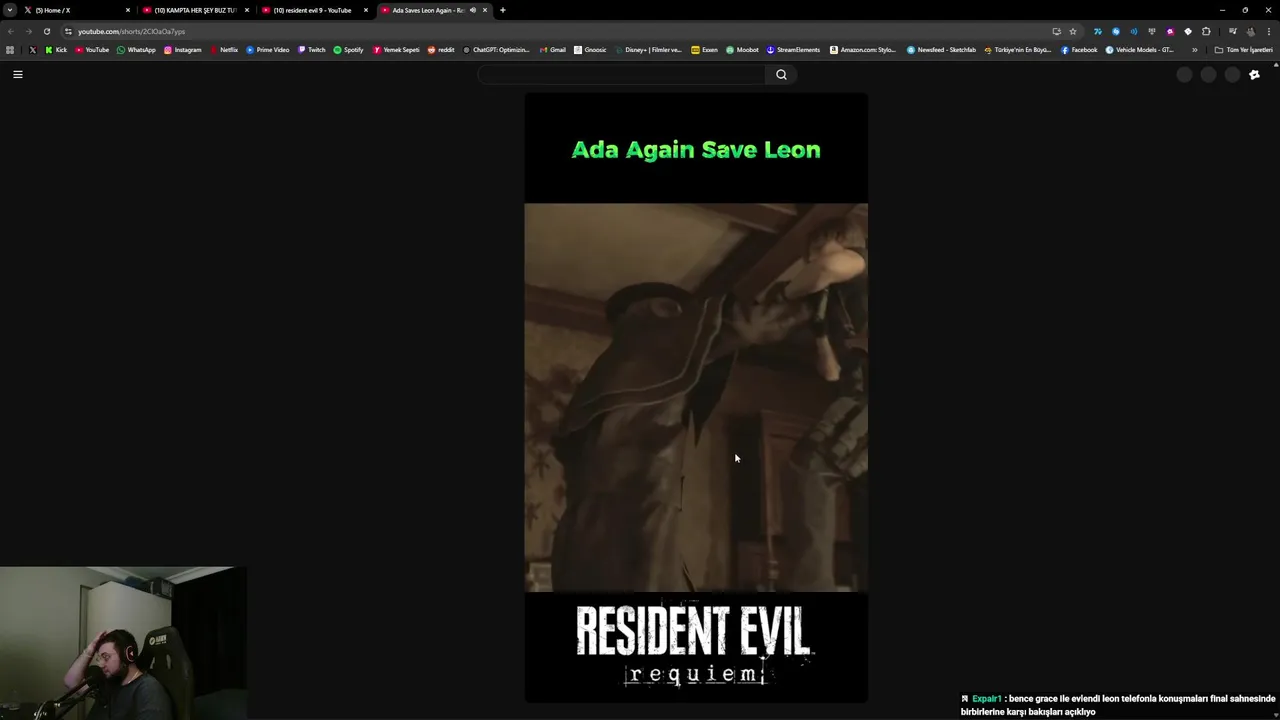The image size is (1280, 720).
Task: Go forward one page in browser
Action: tap(28, 31)
